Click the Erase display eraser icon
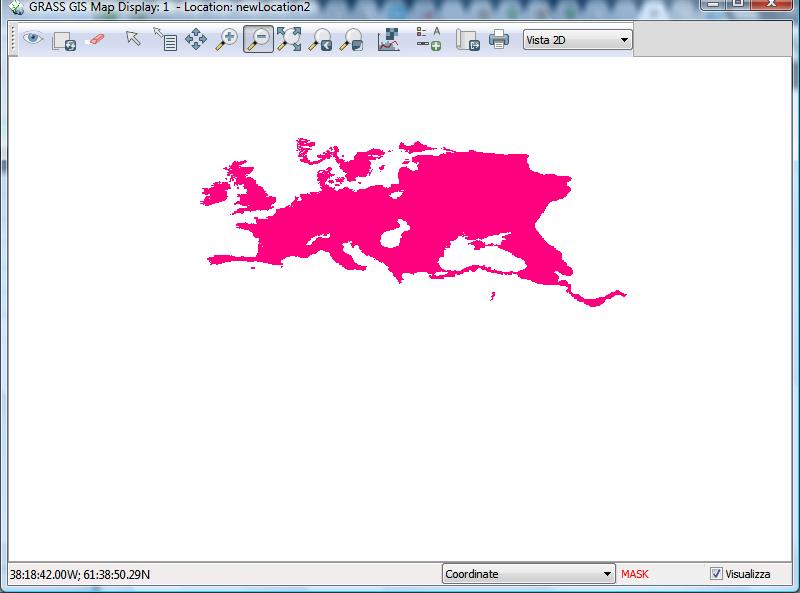The height and width of the screenshot is (593, 800). pos(95,40)
